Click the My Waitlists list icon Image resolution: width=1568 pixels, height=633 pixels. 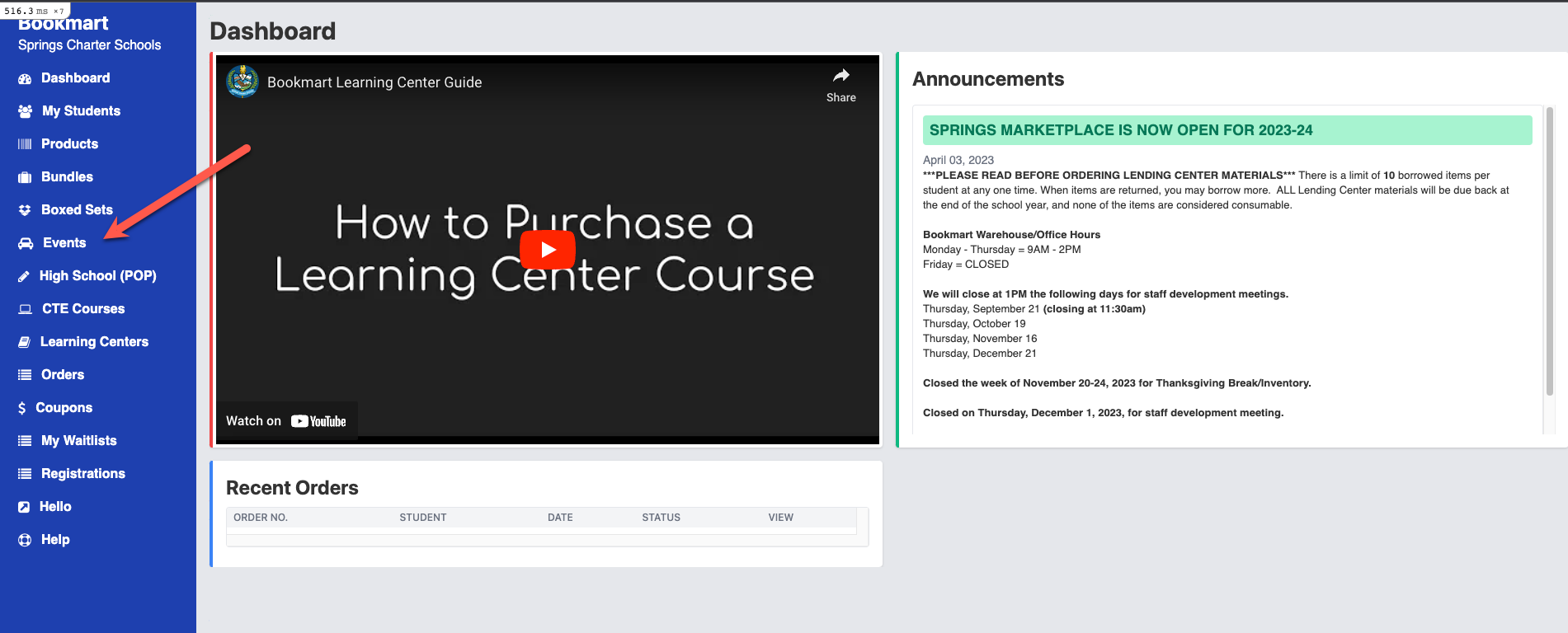pos(25,441)
